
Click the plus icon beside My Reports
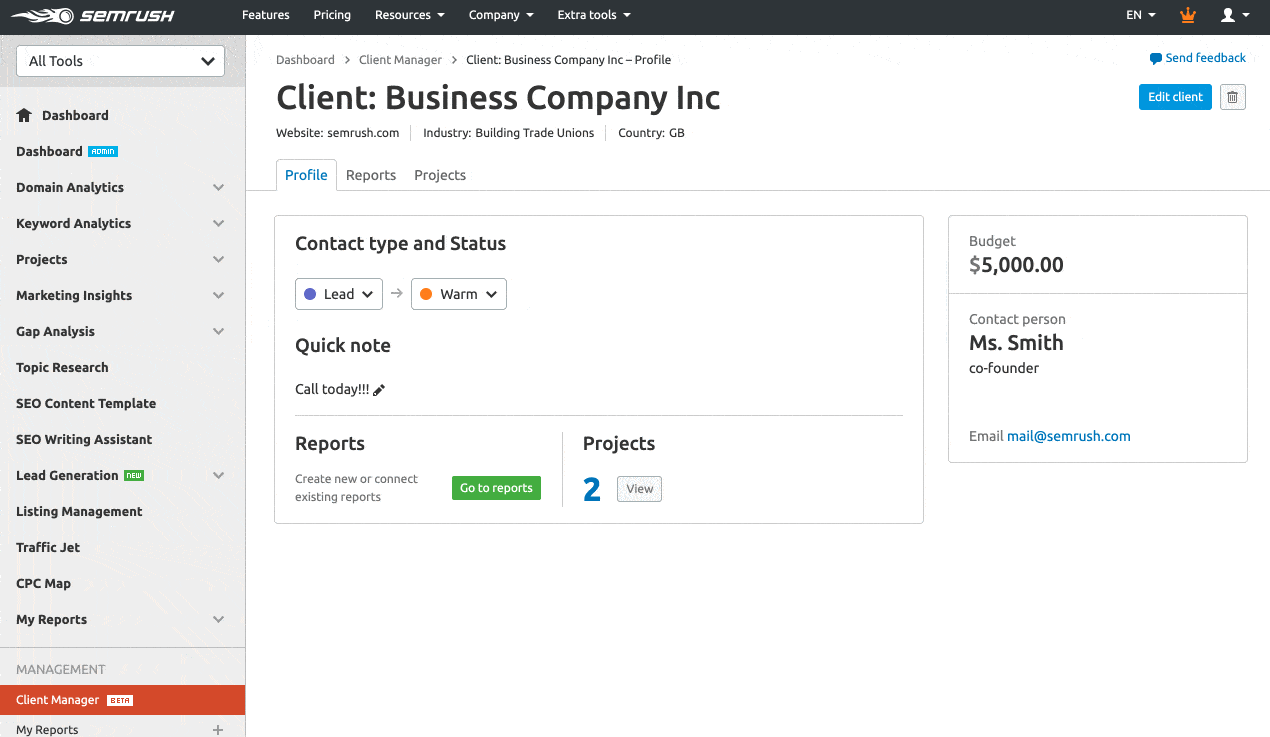218,730
